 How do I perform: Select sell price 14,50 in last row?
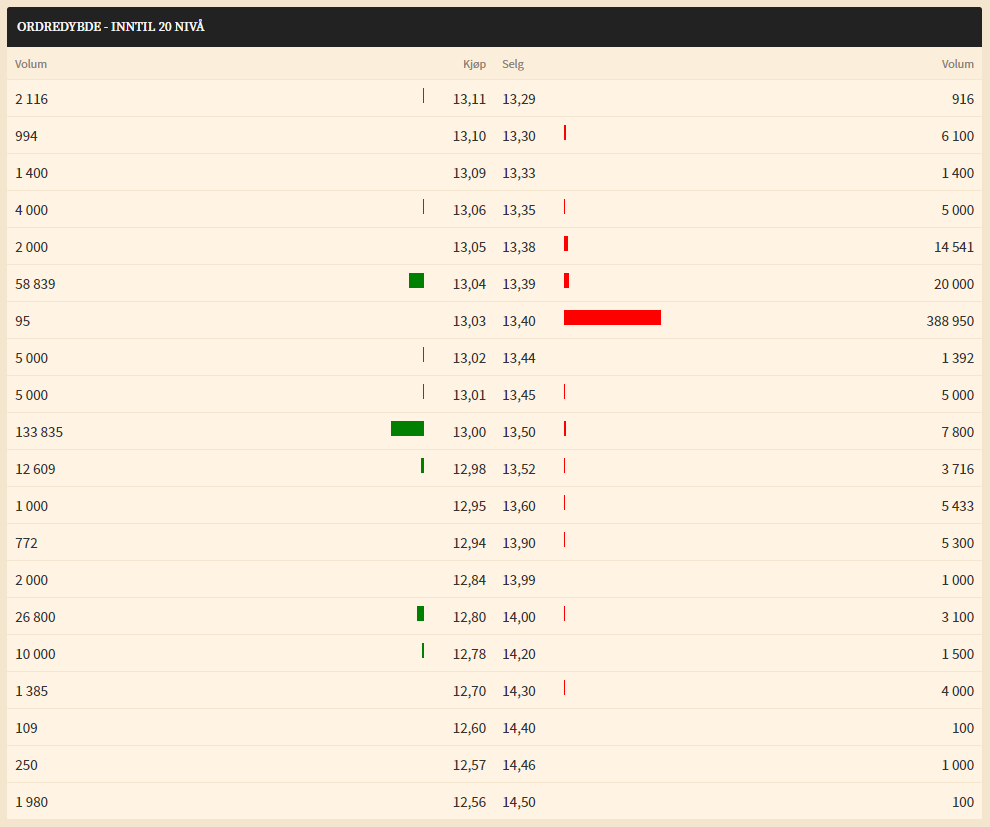point(519,802)
